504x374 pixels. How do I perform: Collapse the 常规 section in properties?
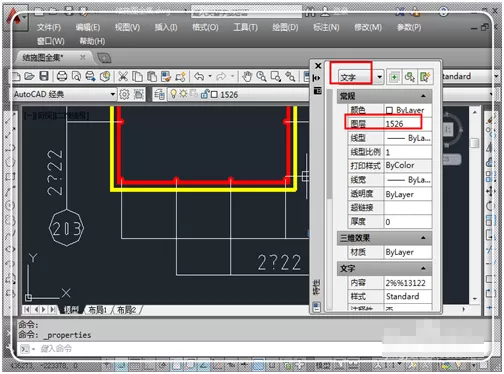423,96
